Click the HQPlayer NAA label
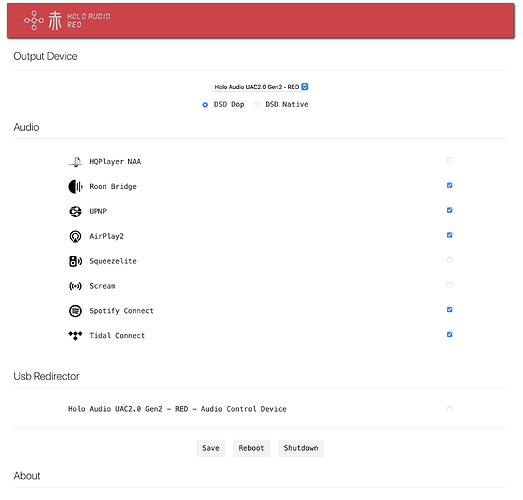This screenshot has width=523, height=500. point(115,162)
